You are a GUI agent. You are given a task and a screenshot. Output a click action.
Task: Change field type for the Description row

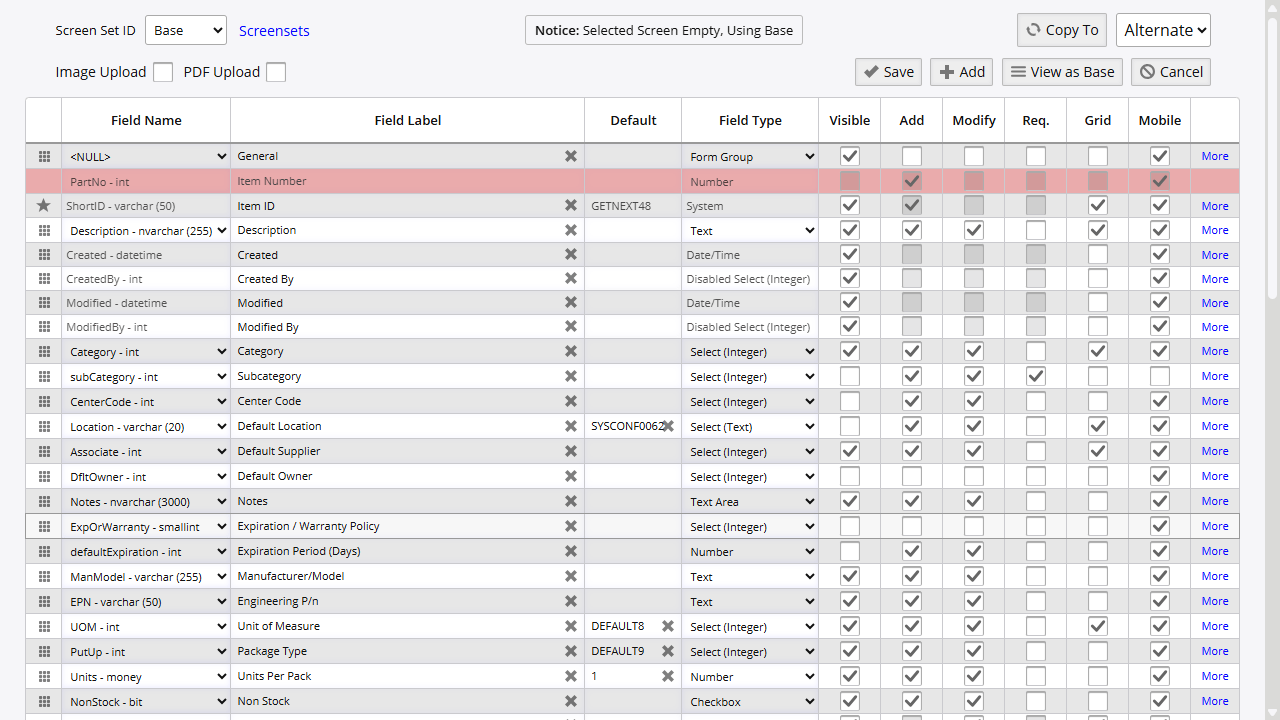tap(750, 231)
